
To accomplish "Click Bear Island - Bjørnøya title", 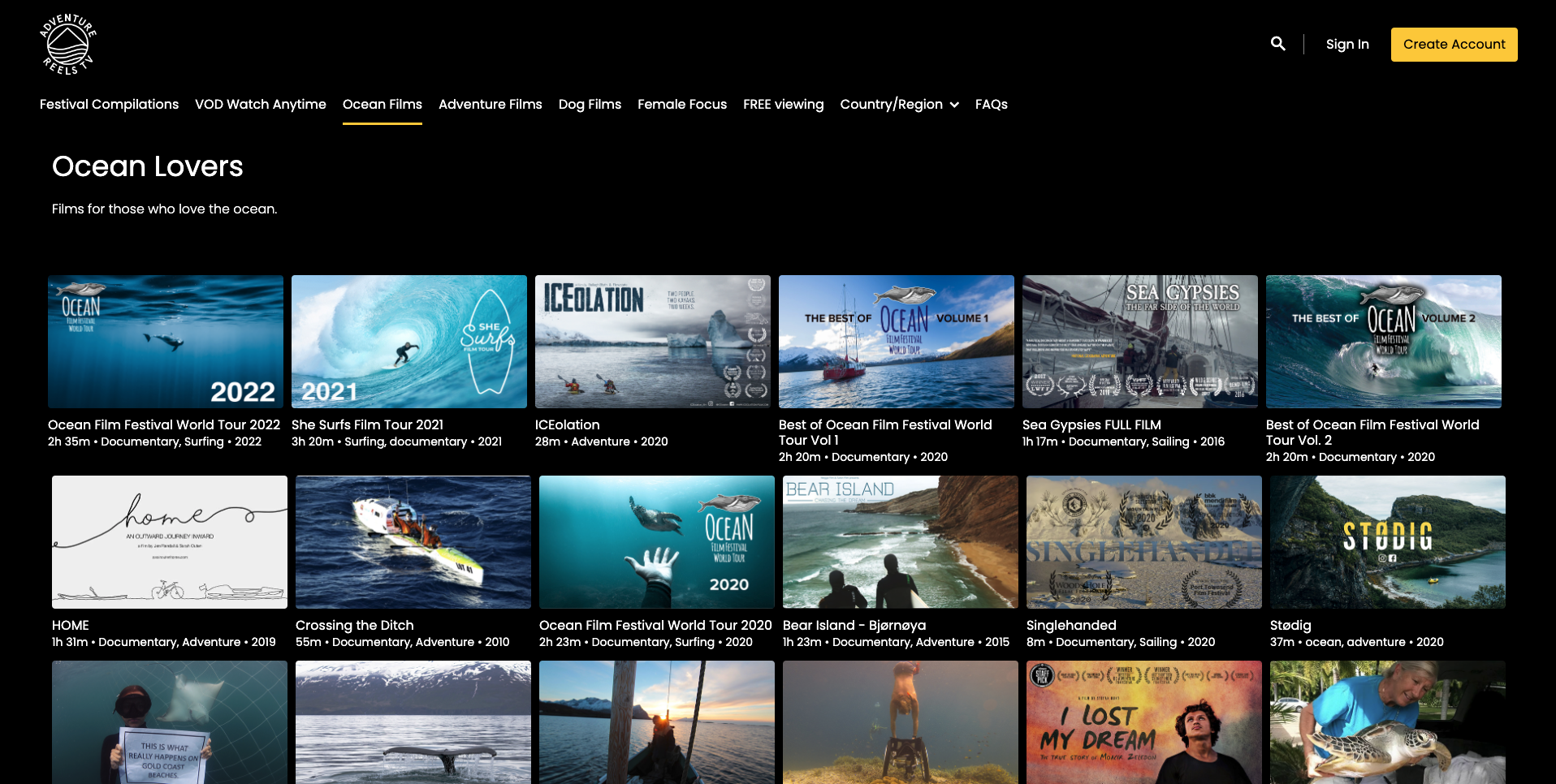I will (854, 625).
